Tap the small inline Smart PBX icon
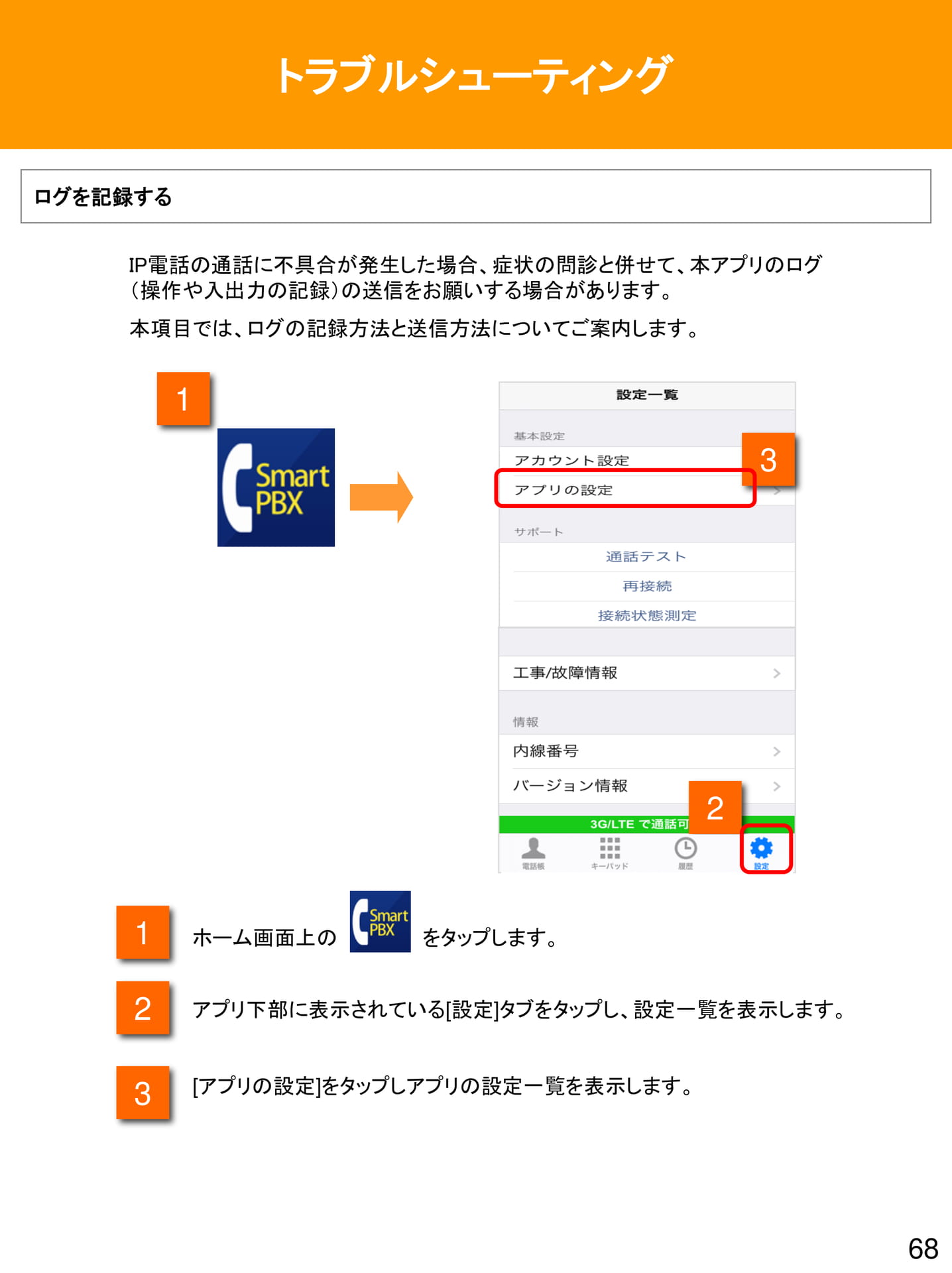 [380, 922]
